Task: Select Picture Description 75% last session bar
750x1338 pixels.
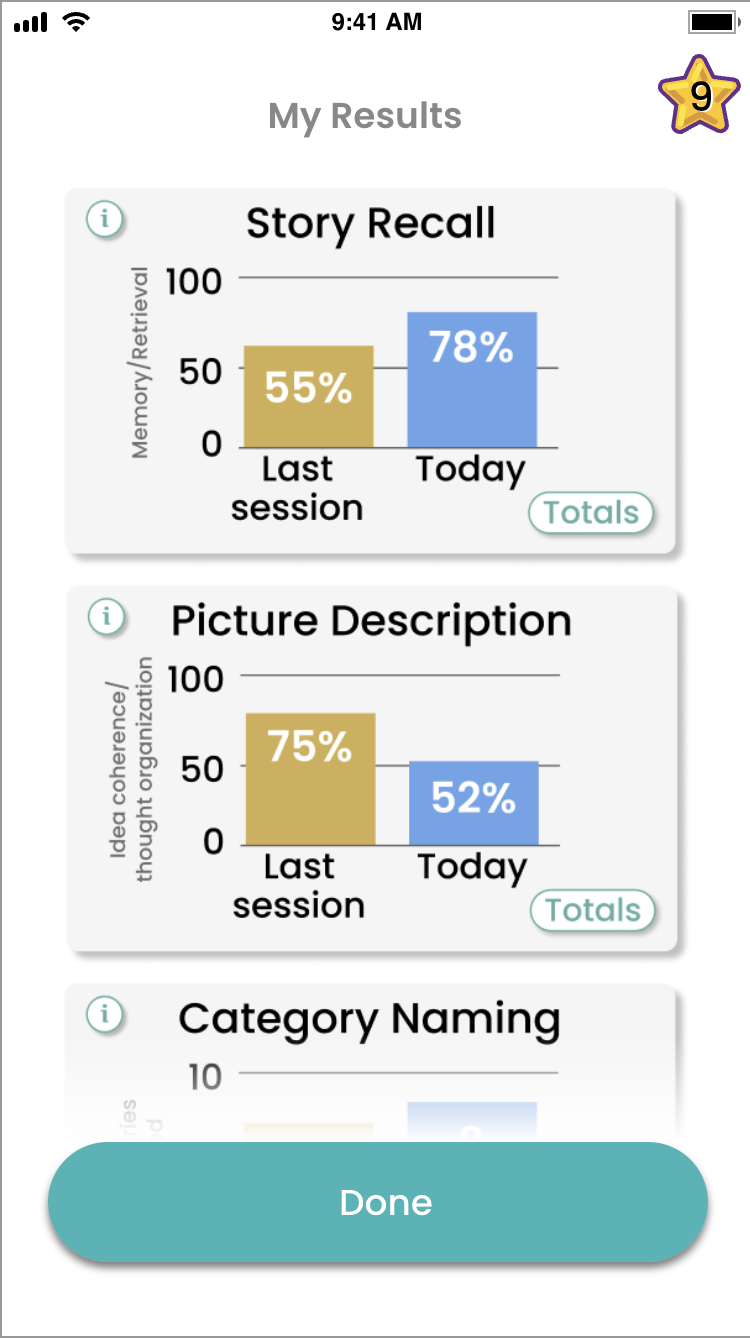Action: pyautogui.click(x=310, y=779)
